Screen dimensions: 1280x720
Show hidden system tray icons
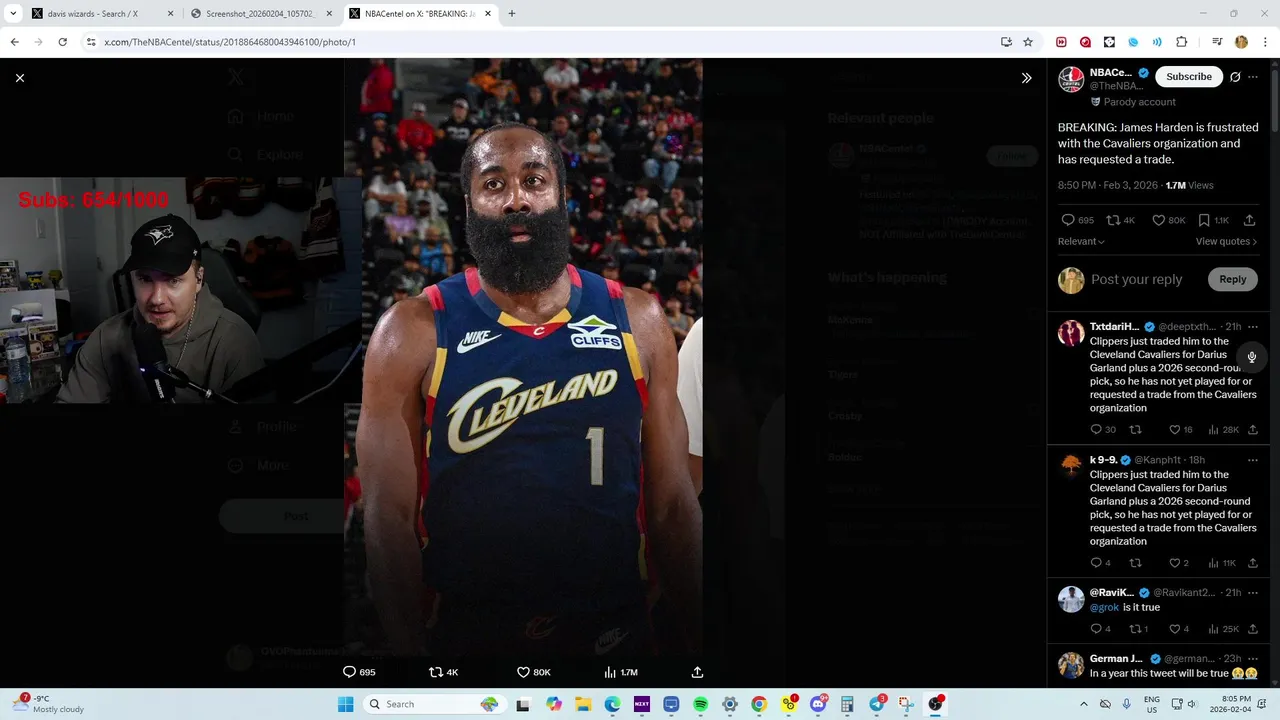1083,704
